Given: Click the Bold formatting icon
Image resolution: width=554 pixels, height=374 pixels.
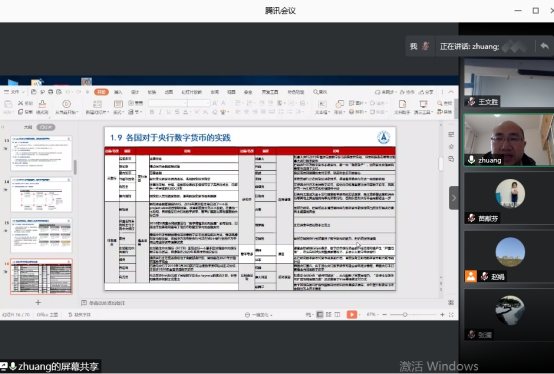Looking at the screenshot, I should point(152,112).
